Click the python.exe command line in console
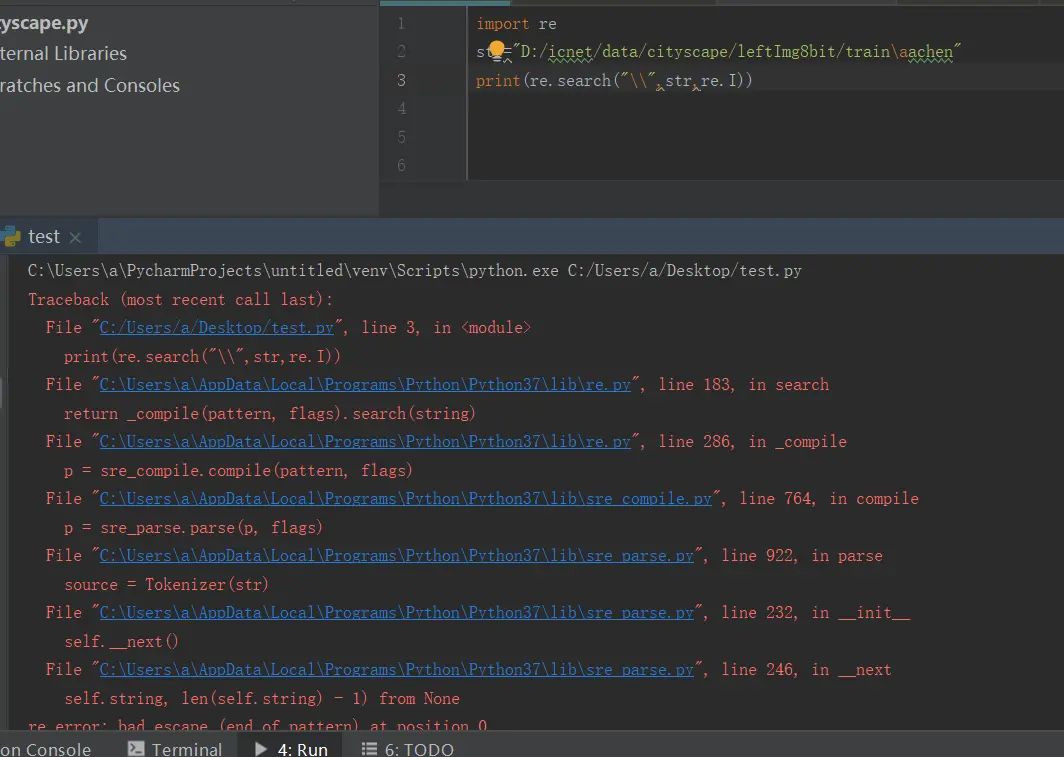 point(415,271)
